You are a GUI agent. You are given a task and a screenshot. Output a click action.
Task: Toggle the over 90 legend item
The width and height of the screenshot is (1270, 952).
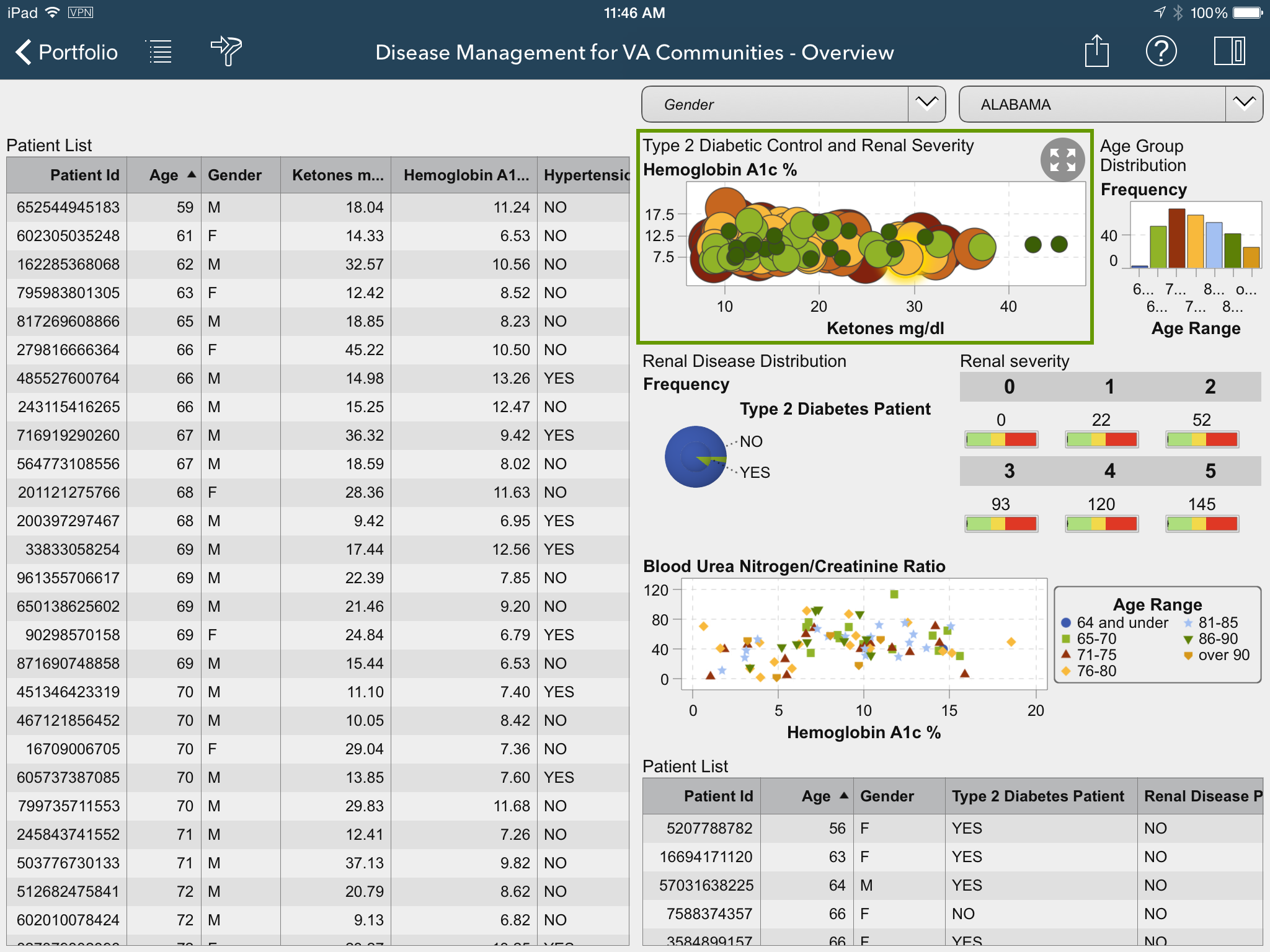(x=1215, y=655)
